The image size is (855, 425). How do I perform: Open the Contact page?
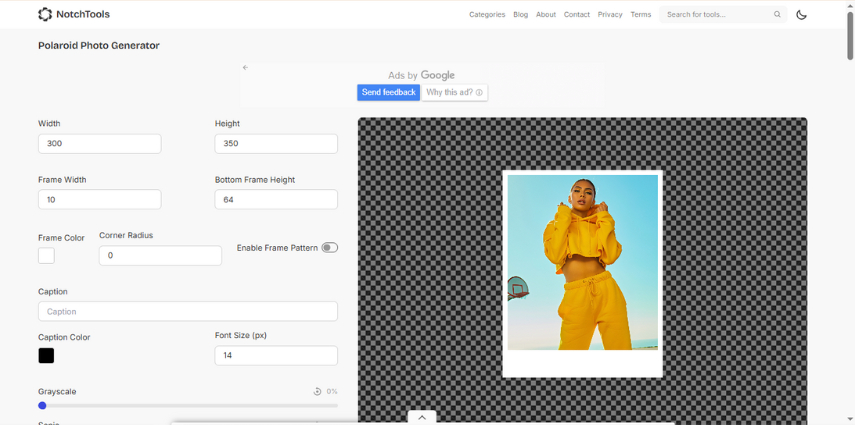pyautogui.click(x=576, y=15)
